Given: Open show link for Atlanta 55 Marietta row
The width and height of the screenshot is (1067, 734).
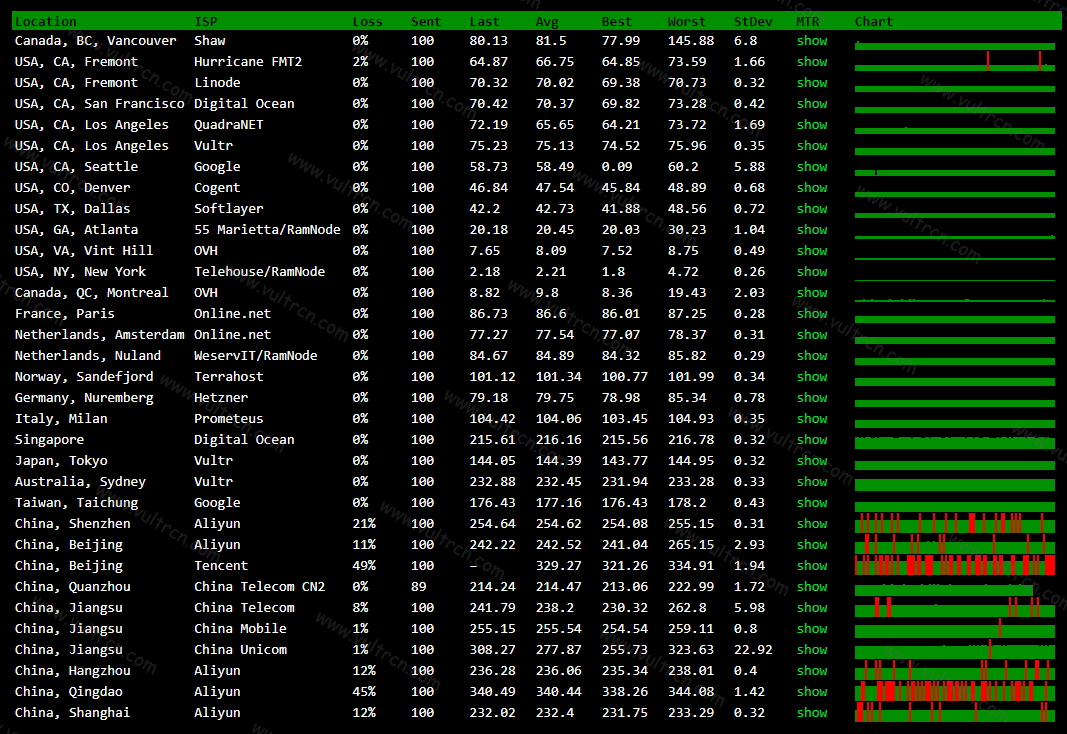Looking at the screenshot, I should click(812, 230).
